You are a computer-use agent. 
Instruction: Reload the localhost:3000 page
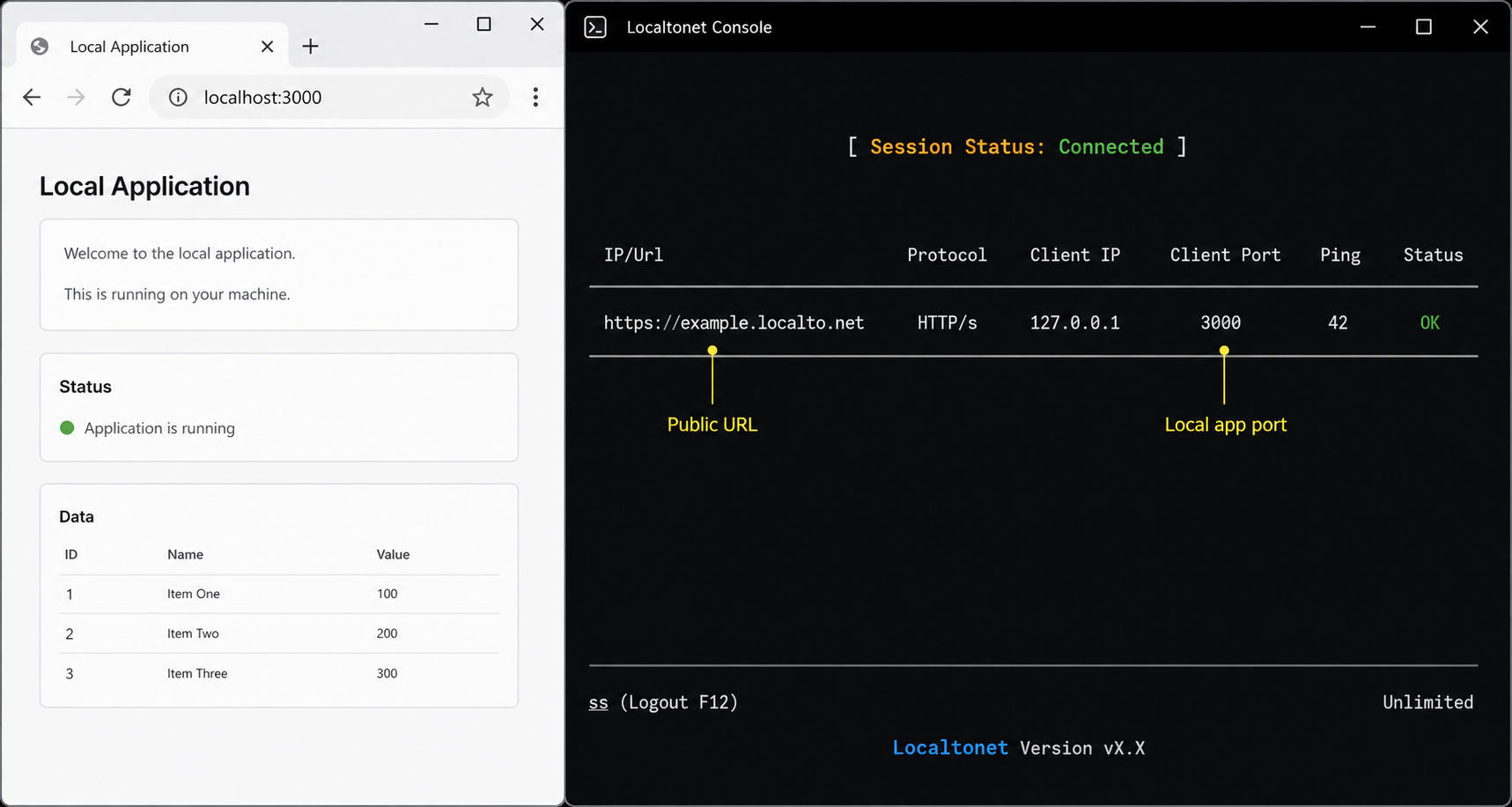click(x=122, y=97)
